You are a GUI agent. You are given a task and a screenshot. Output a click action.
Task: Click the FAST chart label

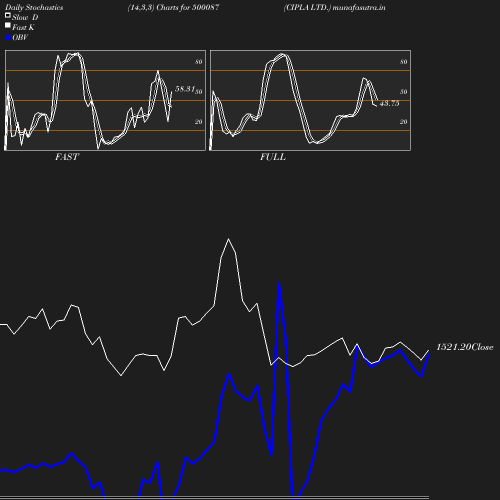click(67, 157)
